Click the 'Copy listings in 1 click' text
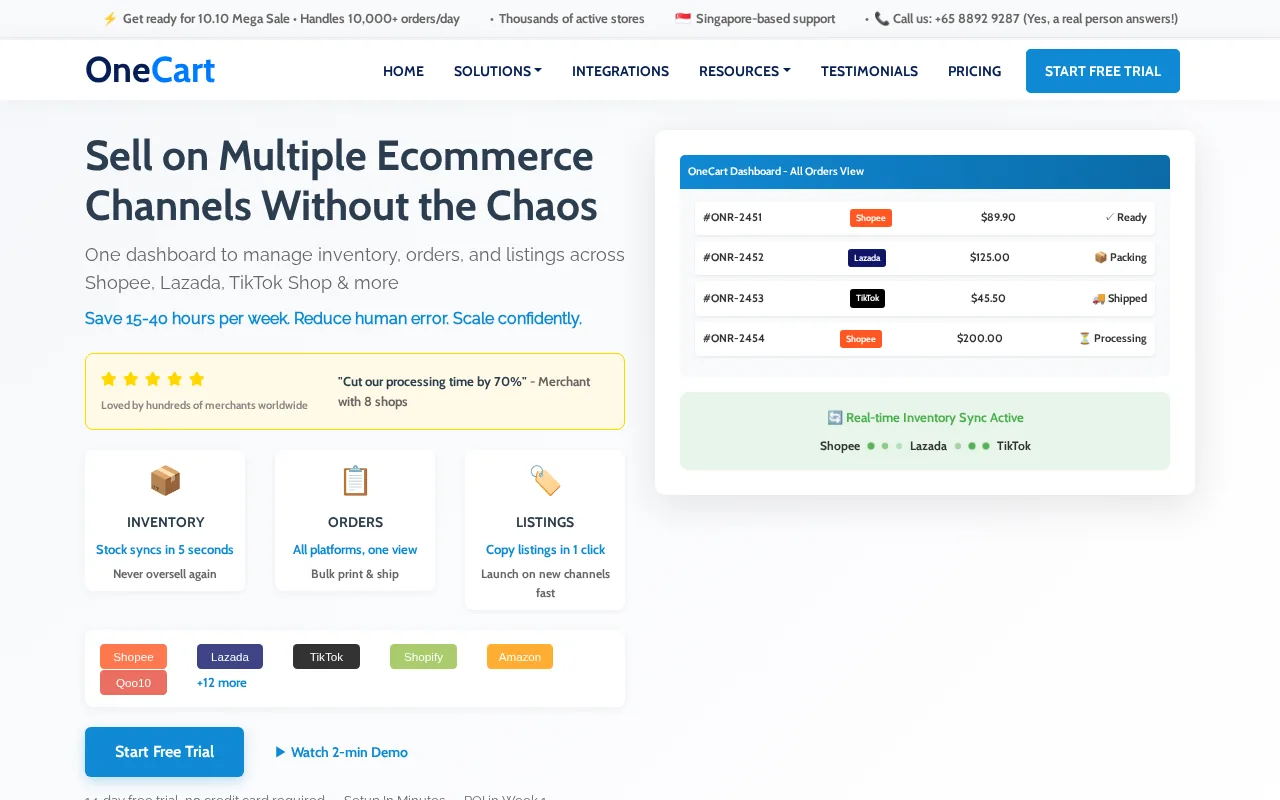The width and height of the screenshot is (1280, 800). click(545, 550)
